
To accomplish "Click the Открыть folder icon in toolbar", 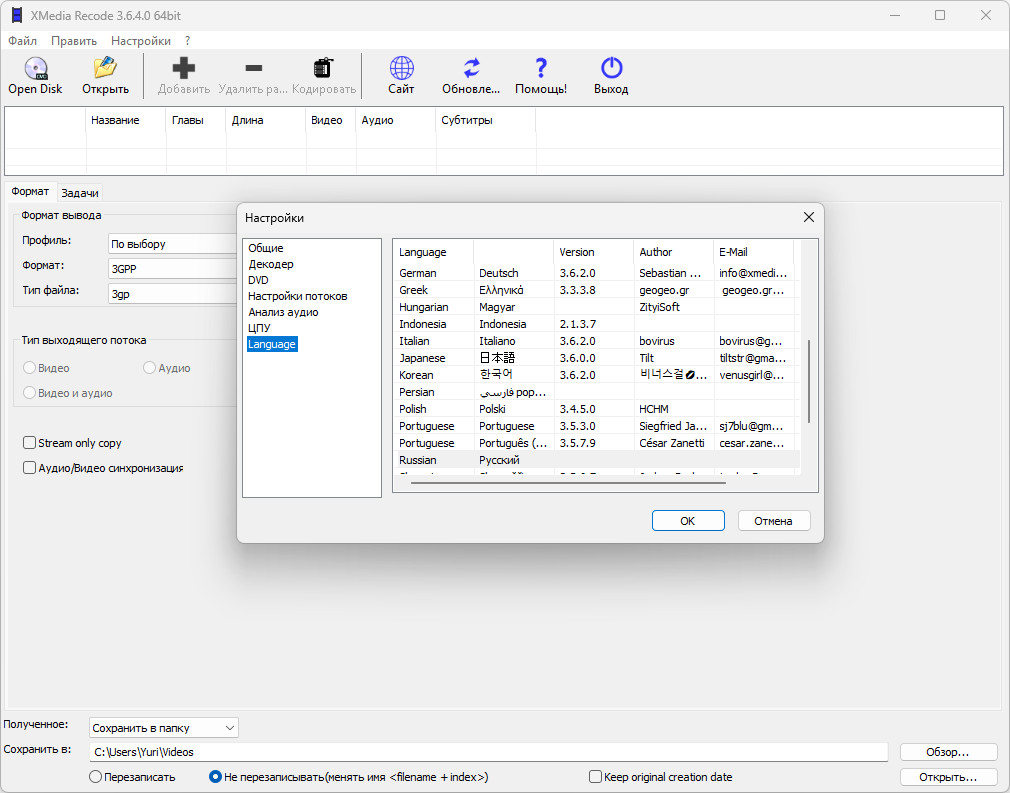I will point(105,68).
